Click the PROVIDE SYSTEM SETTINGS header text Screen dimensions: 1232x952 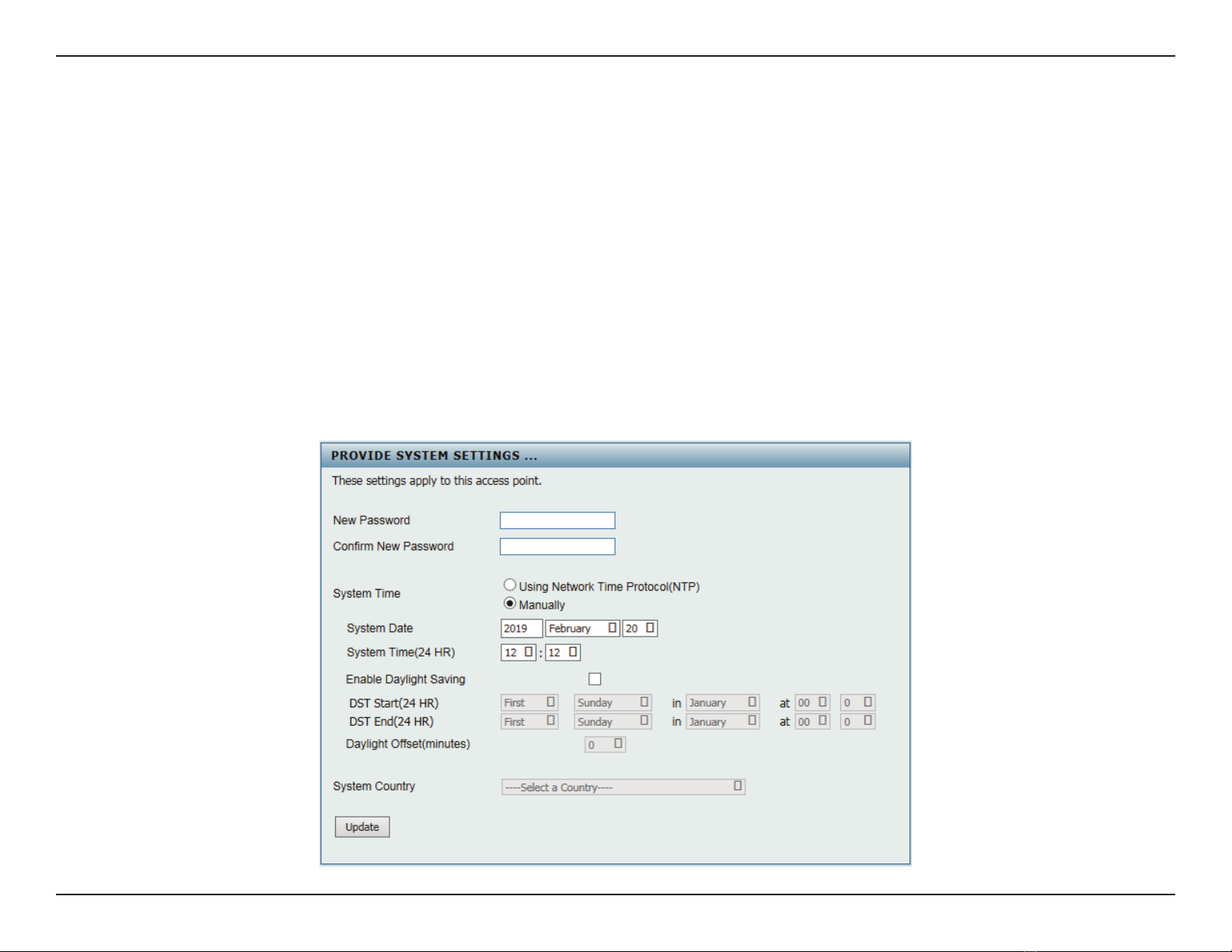(x=435, y=455)
